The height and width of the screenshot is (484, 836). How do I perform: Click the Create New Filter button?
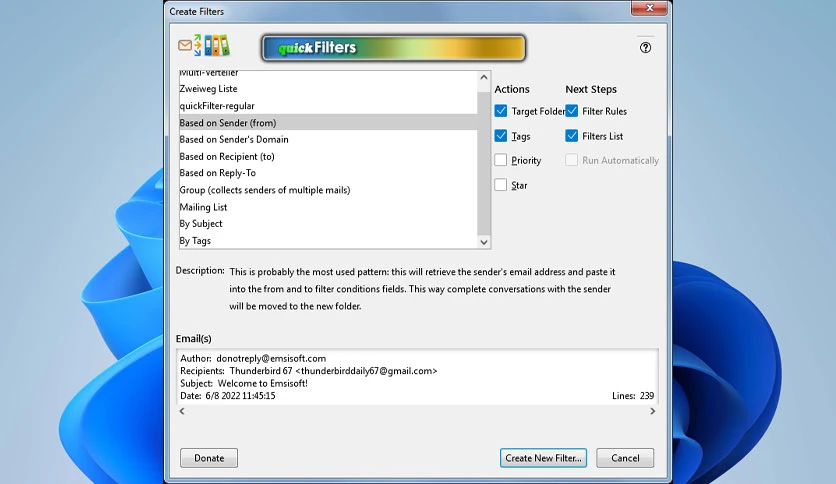543,458
